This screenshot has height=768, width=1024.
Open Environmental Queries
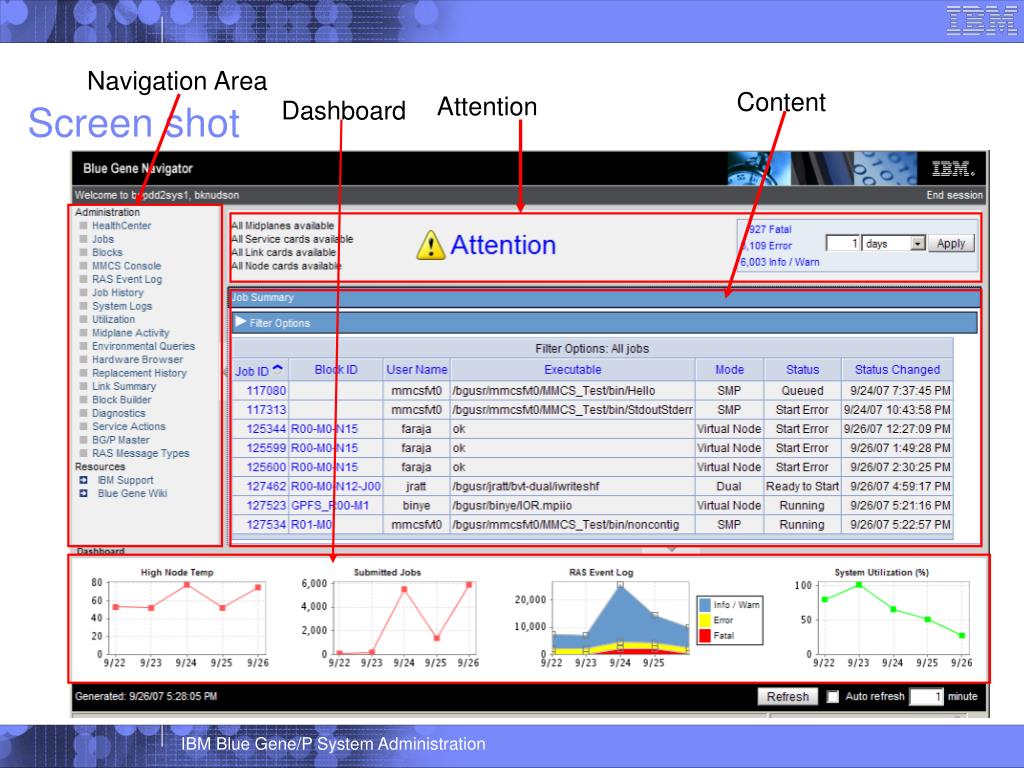(x=143, y=346)
